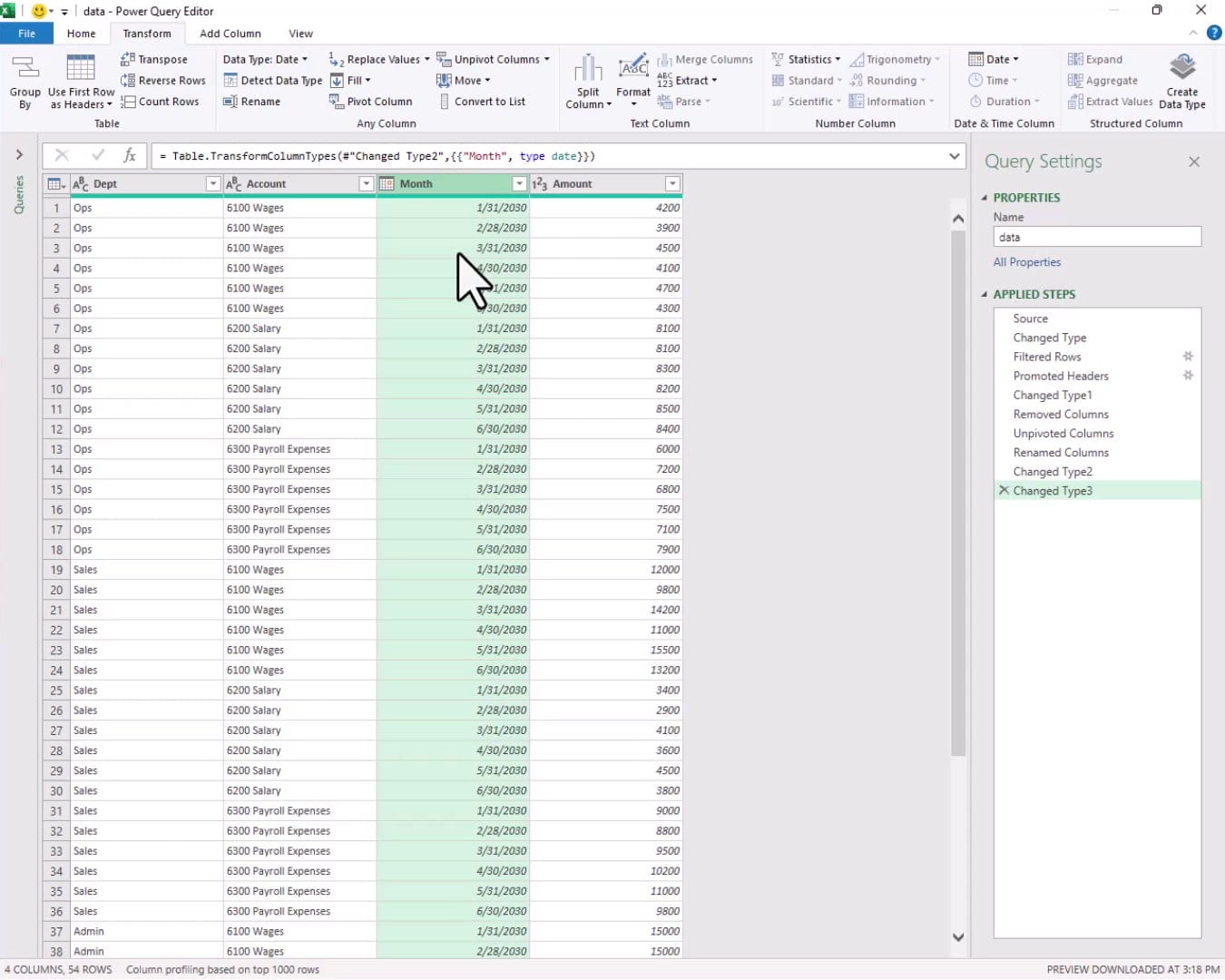The height and width of the screenshot is (980, 1225).
Task: Click the fx formula icon
Action: 130,155
